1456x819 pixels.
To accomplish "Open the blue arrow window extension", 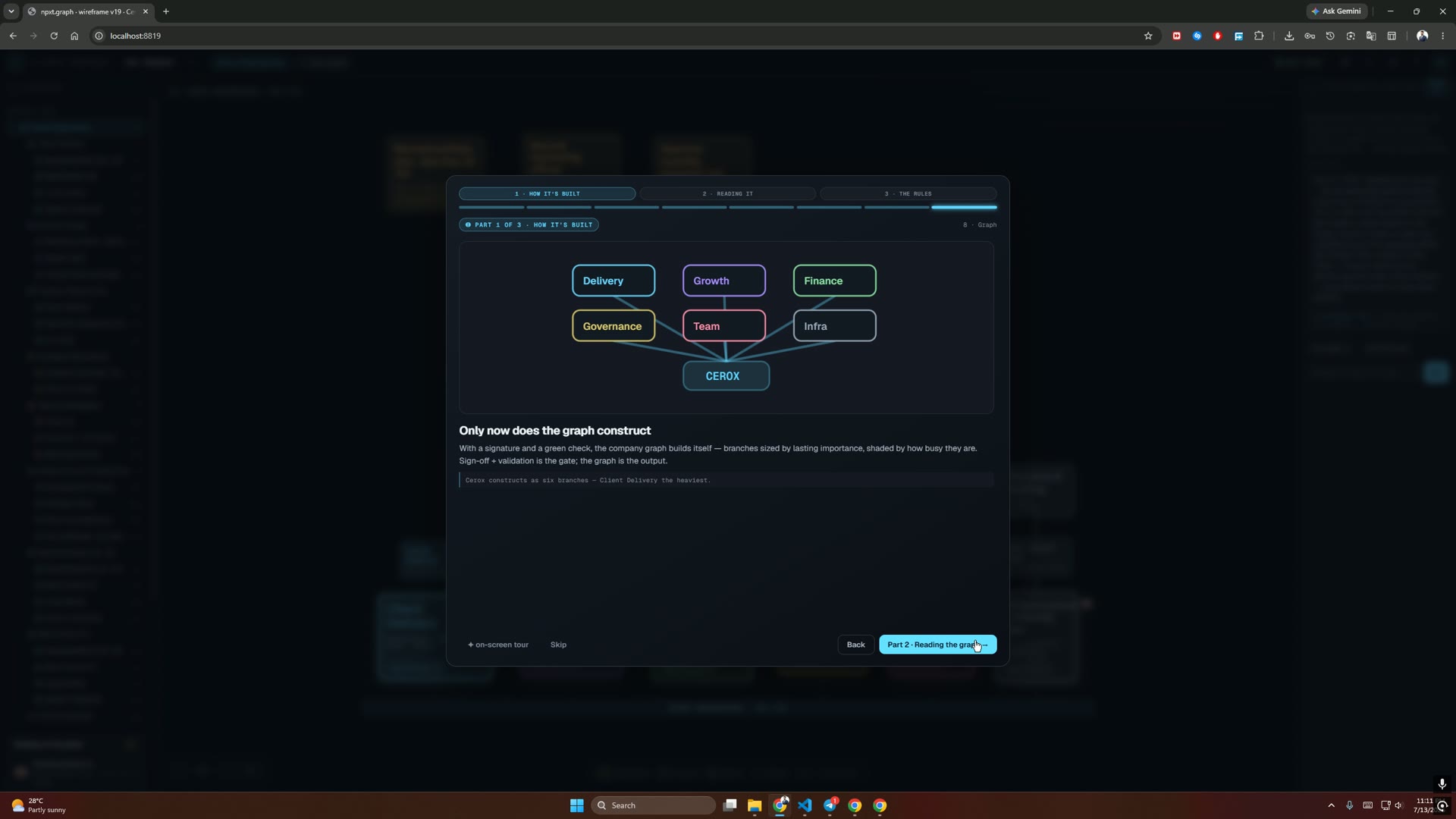I will tap(1238, 36).
